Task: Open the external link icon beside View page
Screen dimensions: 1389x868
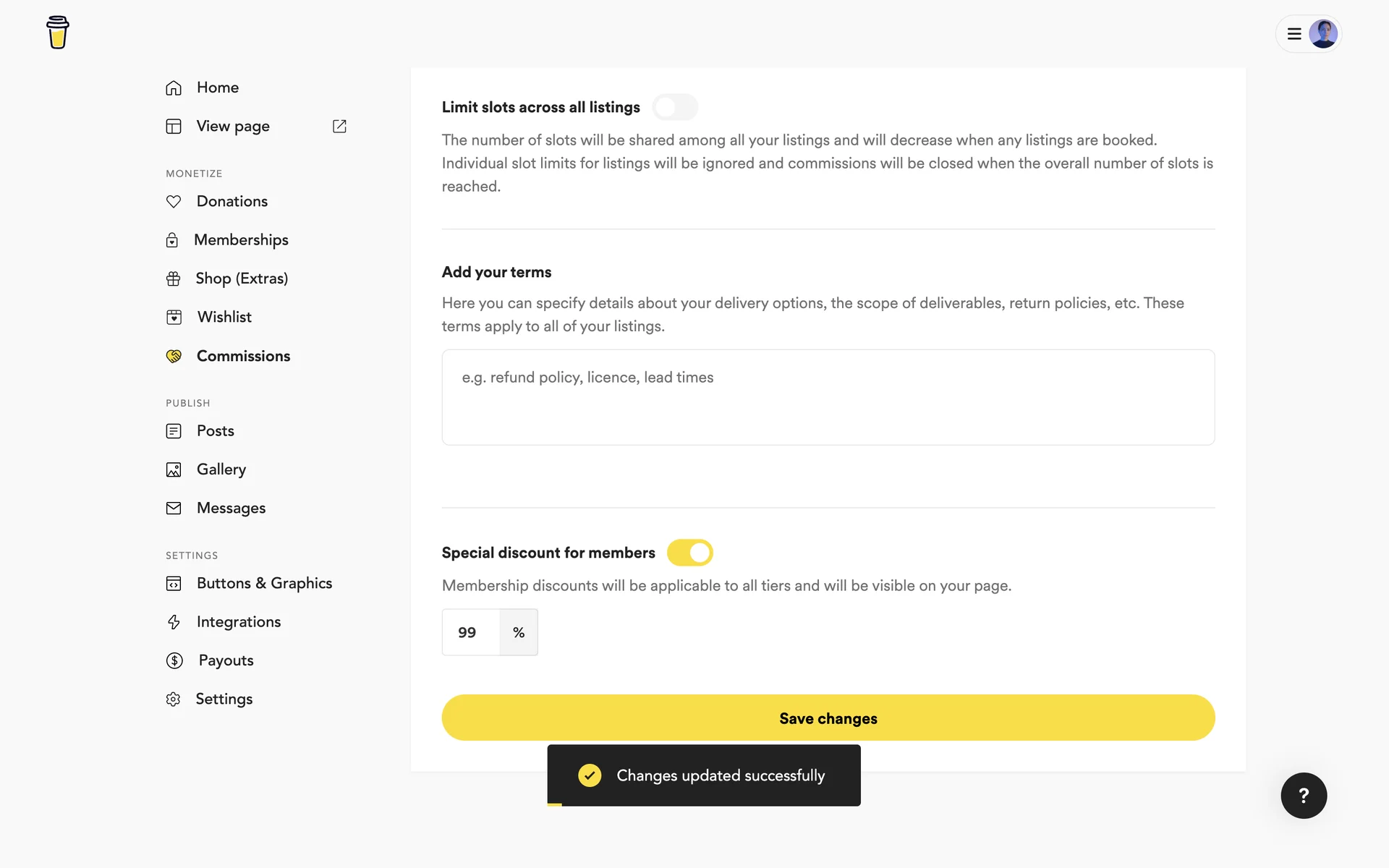Action: click(339, 127)
